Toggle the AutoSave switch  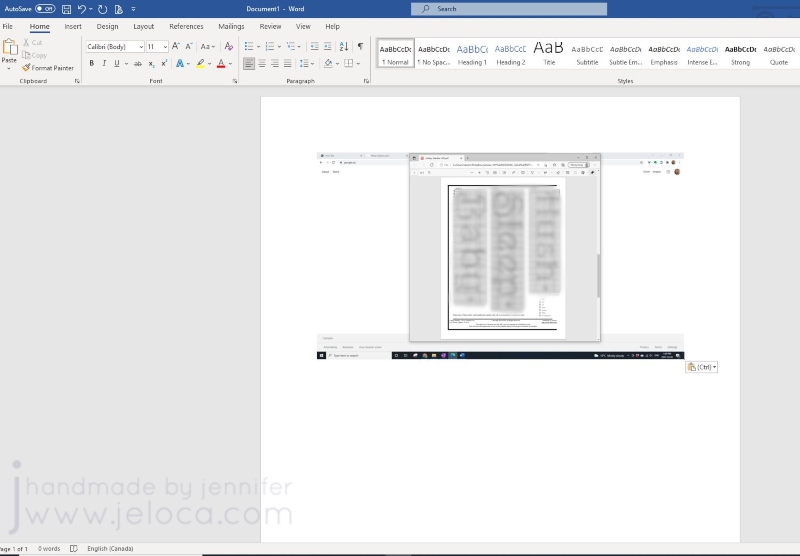coord(45,8)
